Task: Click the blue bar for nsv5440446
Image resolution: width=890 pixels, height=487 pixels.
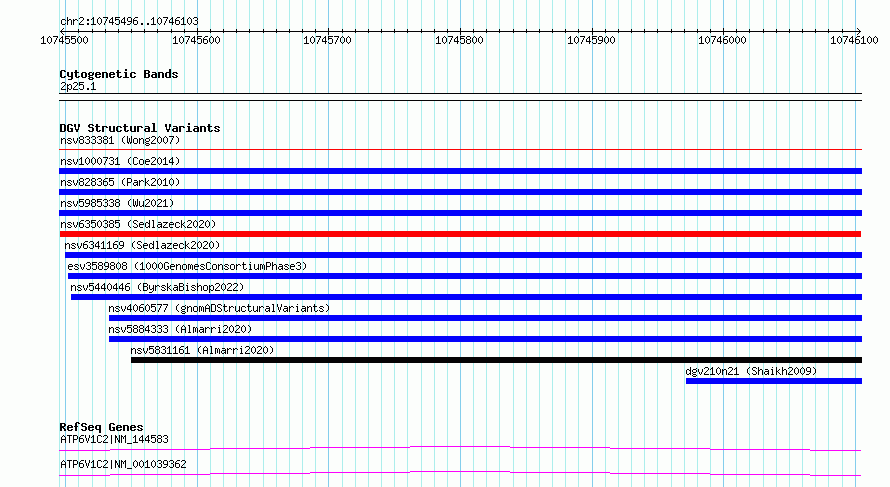Action: click(466, 297)
